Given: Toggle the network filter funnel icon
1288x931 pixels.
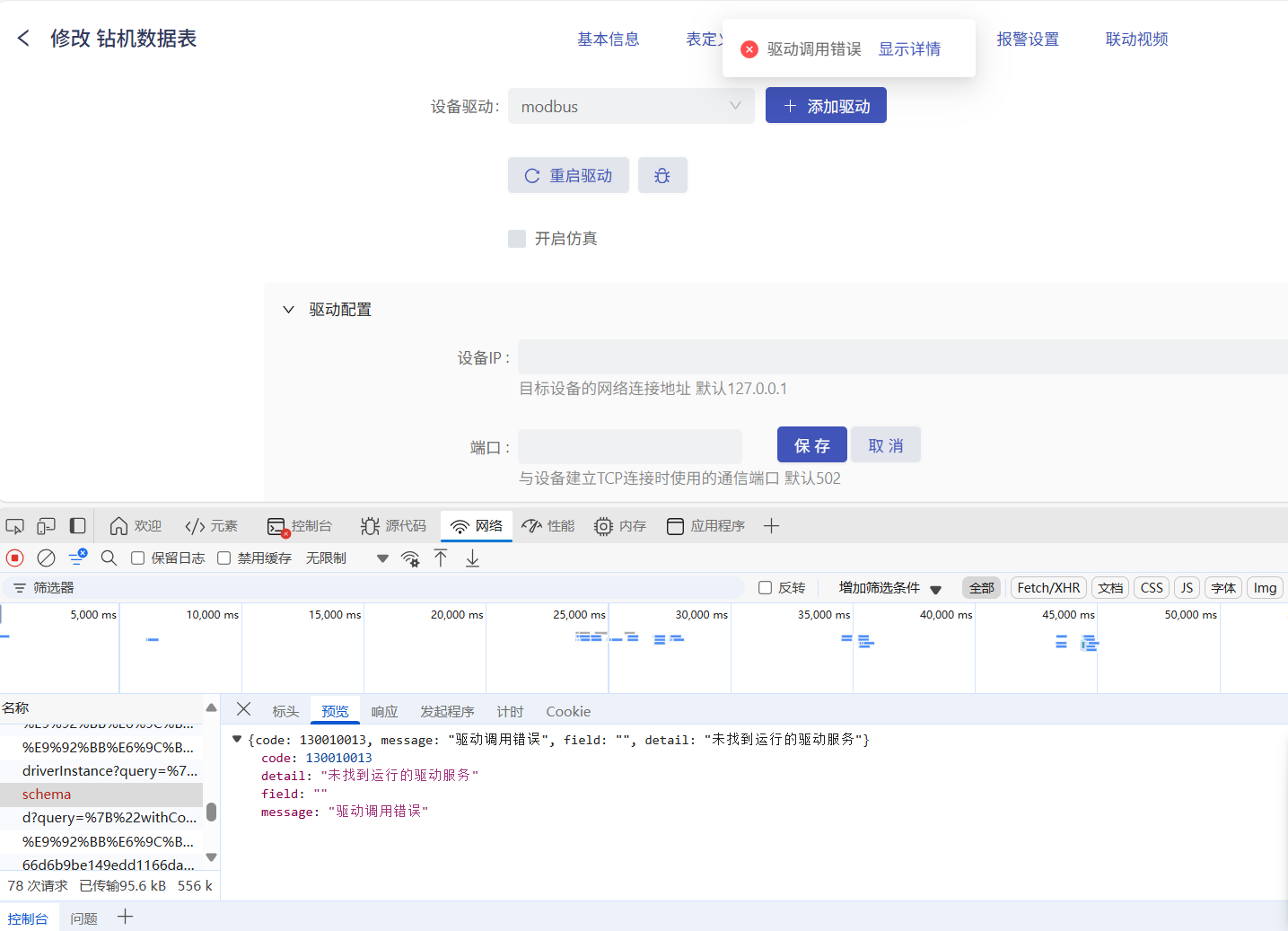Looking at the screenshot, I should pyautogui.click(x=77, y=558).
